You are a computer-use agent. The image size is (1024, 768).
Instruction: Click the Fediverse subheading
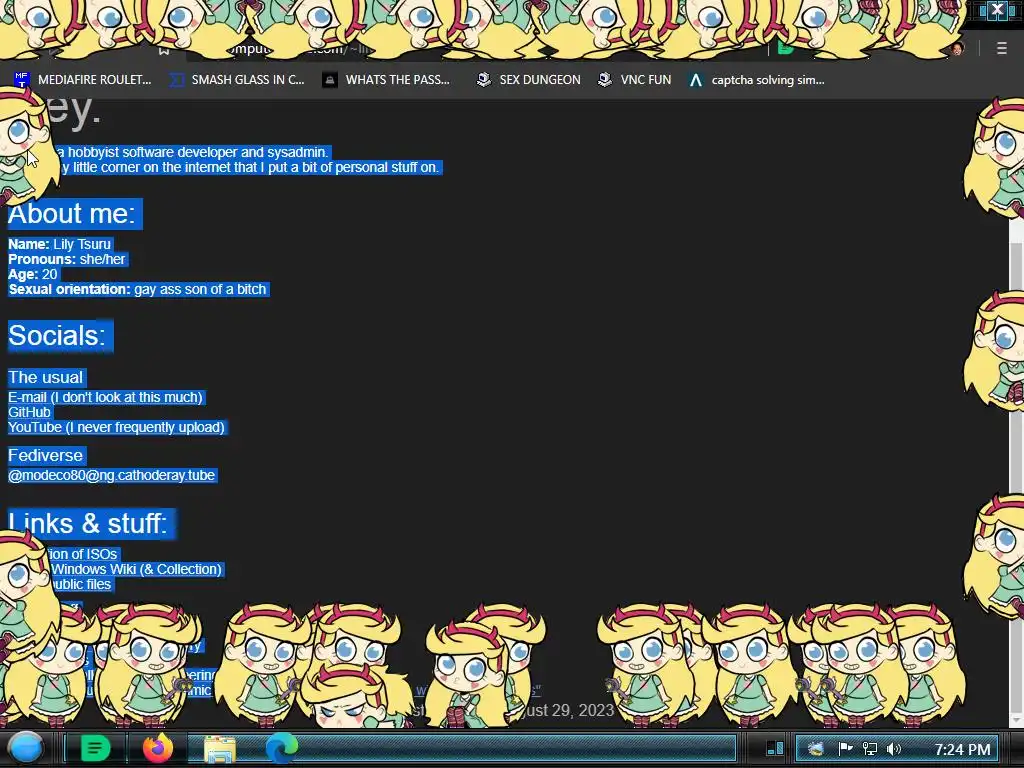(46, 455)
